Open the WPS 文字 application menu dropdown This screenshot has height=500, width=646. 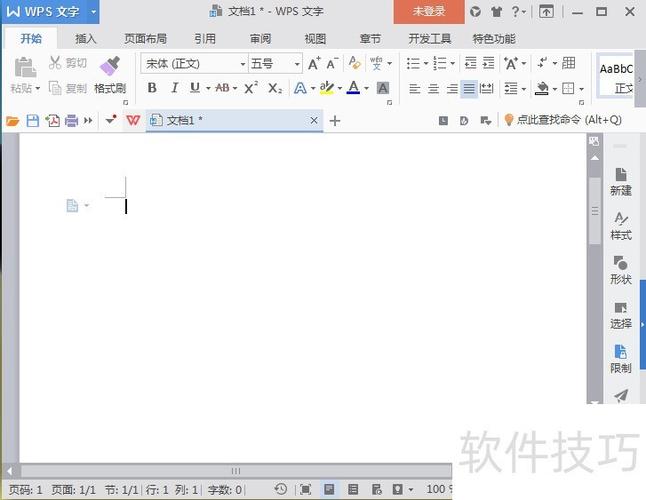[93, 11]
